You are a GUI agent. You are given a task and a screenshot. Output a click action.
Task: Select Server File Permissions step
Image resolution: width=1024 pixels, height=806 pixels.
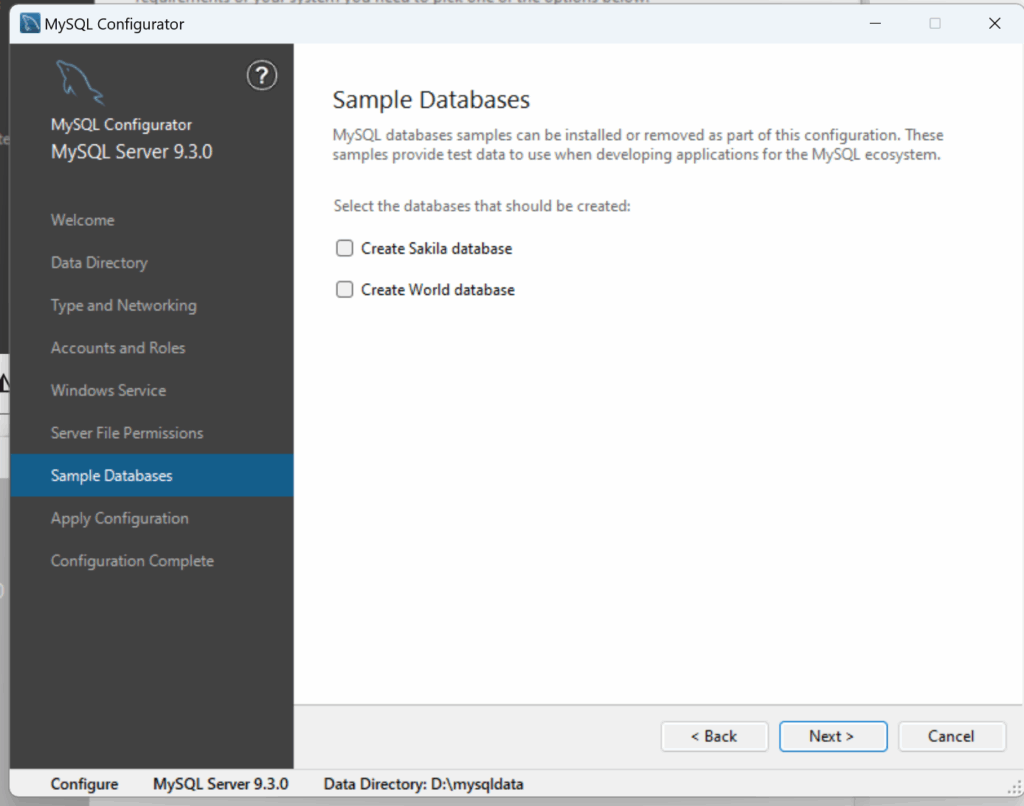(x=127, y=433)
